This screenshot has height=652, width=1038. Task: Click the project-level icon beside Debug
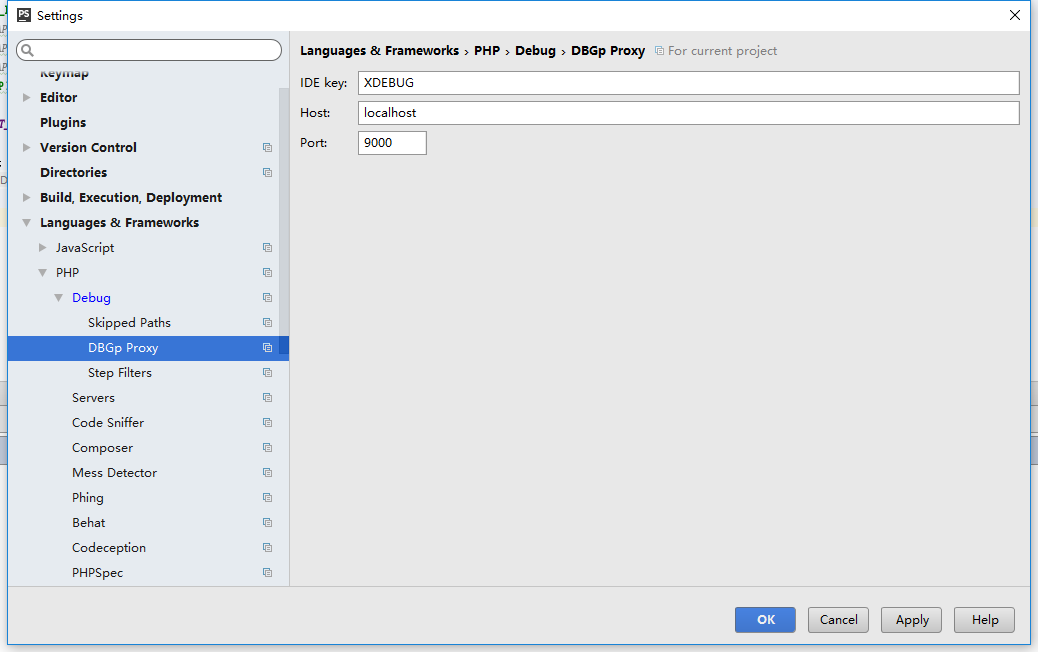coord(267,298)
